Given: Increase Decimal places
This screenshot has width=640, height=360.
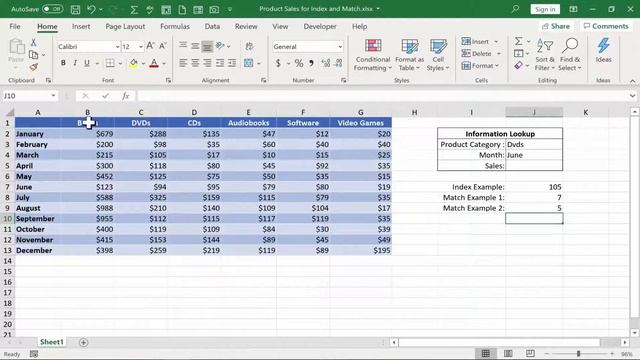Looking at the screenshot, I should point(325,63).
